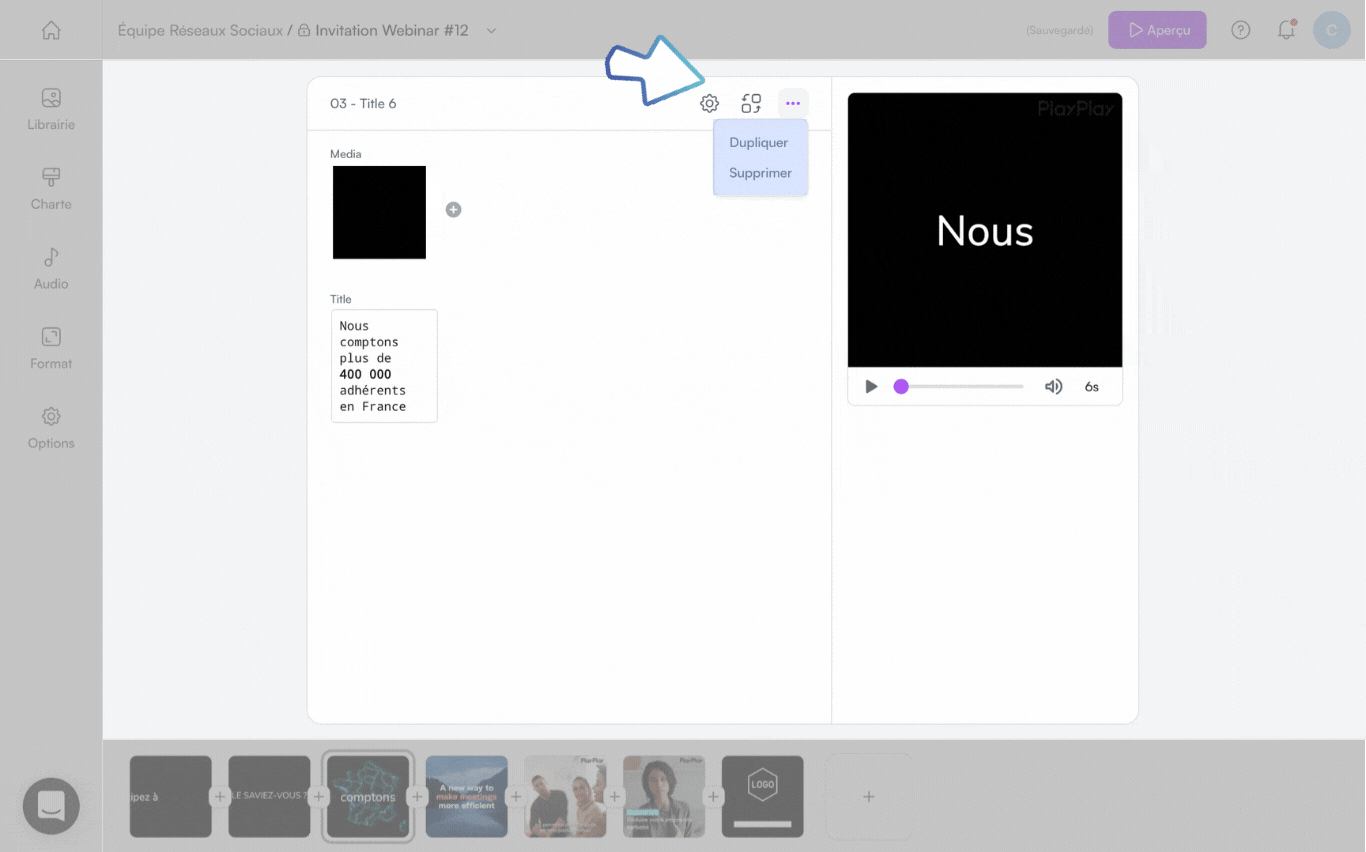Open the notifications bell
The image size is (1366, 852).
[x=1287, y=30]
